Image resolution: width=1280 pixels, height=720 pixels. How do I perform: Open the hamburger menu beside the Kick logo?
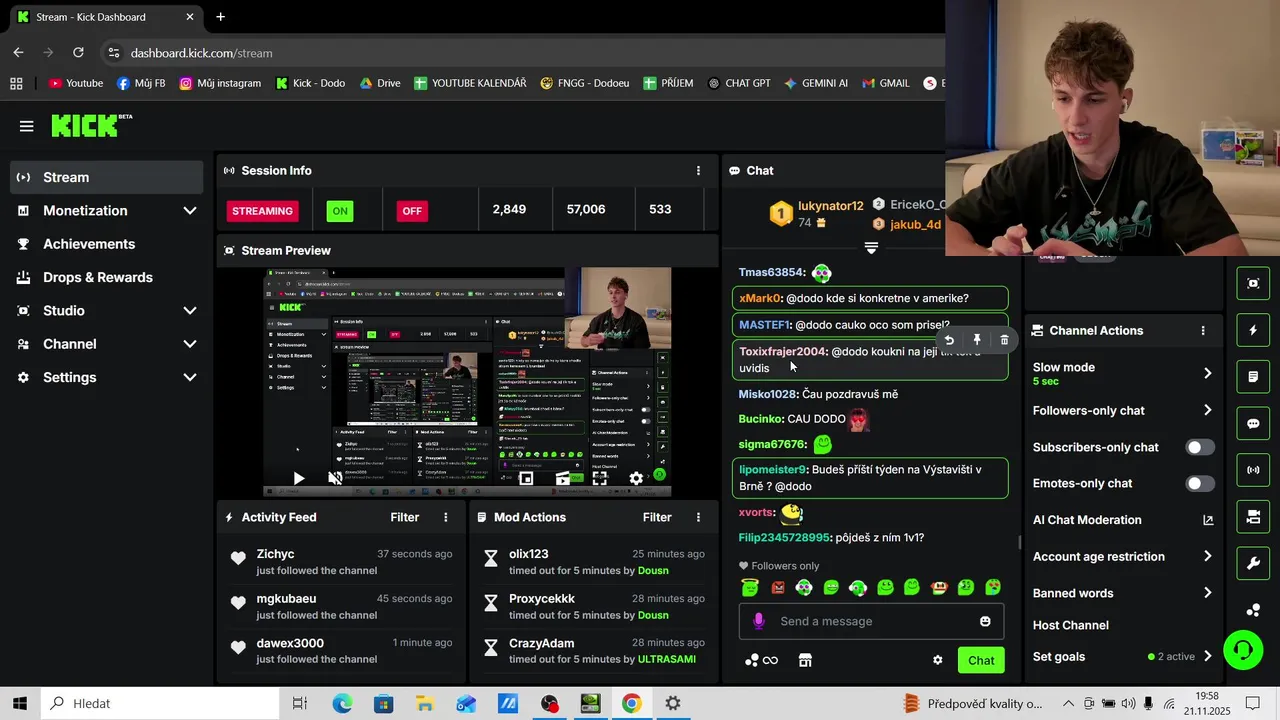26,126
